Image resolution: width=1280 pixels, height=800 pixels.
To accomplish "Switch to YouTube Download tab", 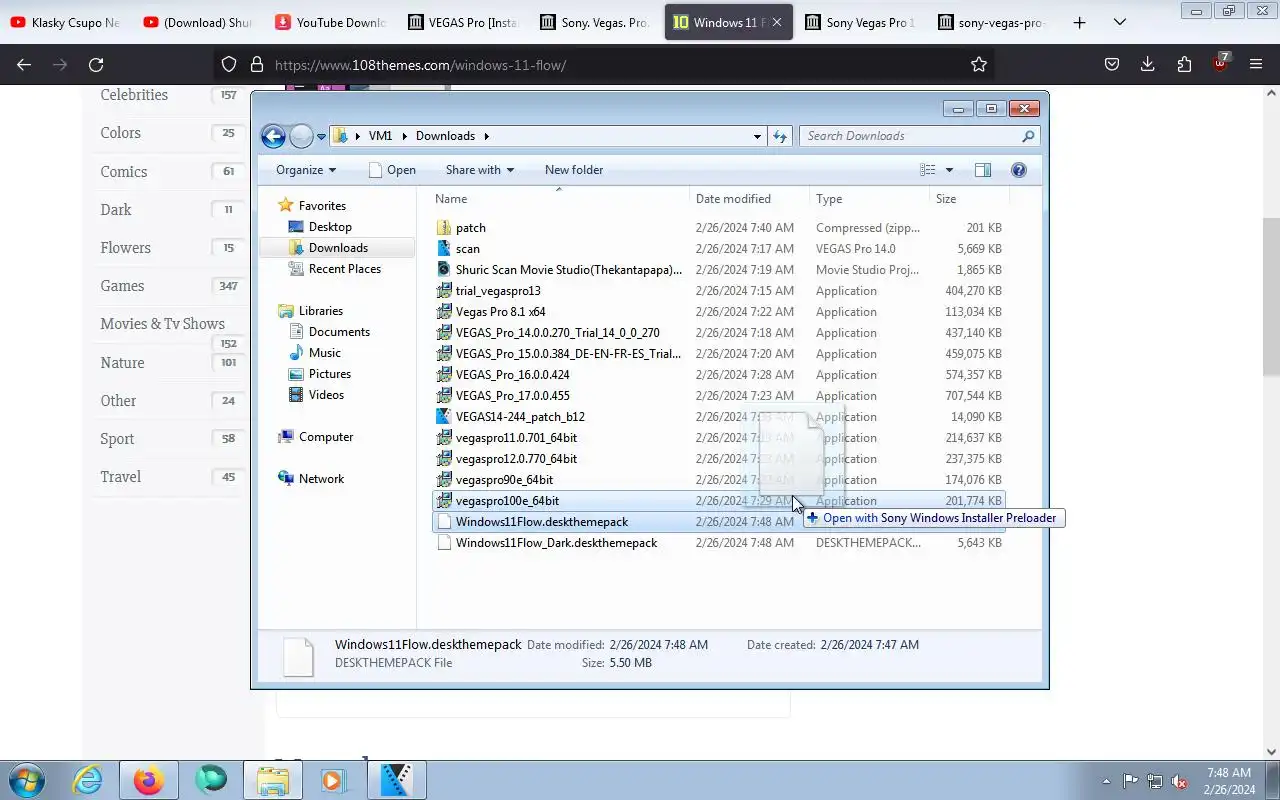I will [x=331, y=22].
